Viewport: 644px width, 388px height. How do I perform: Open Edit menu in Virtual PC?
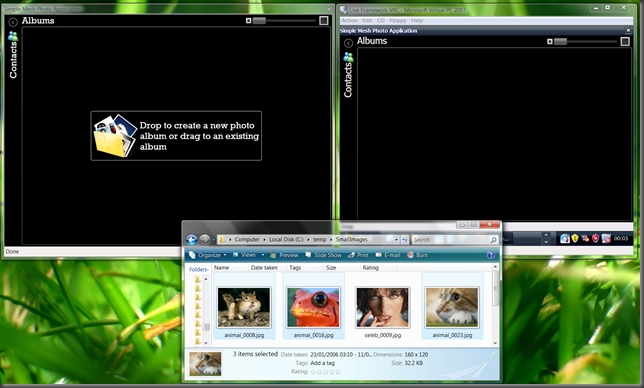pos(367,21)
